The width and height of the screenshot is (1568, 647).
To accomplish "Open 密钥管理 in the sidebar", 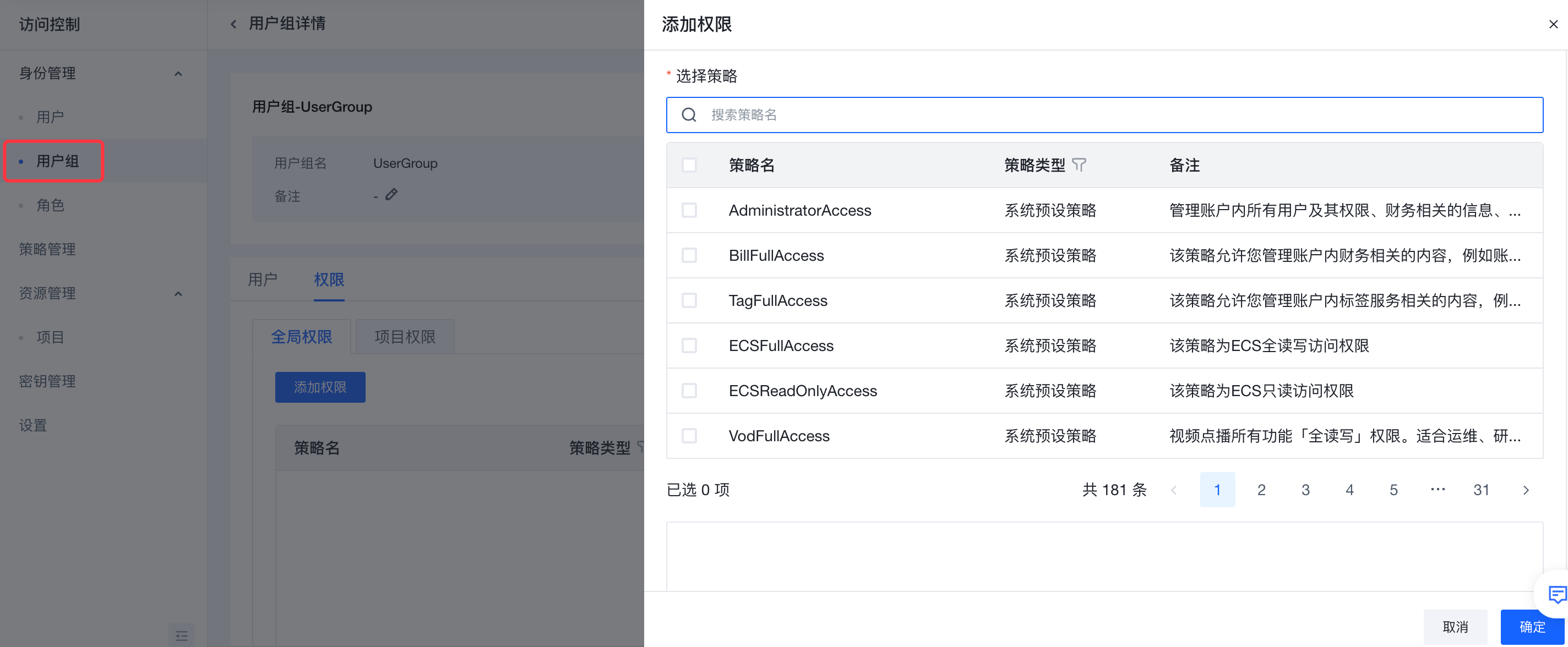I will tap(47, 381).
